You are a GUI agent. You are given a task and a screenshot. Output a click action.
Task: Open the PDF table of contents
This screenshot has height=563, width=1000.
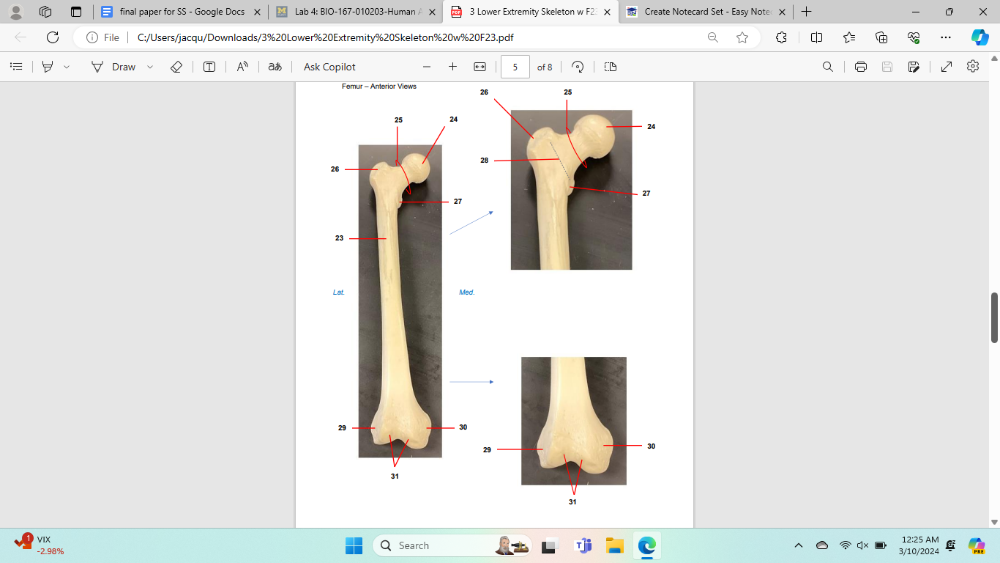pyautogui.click(x=16, y=67)
